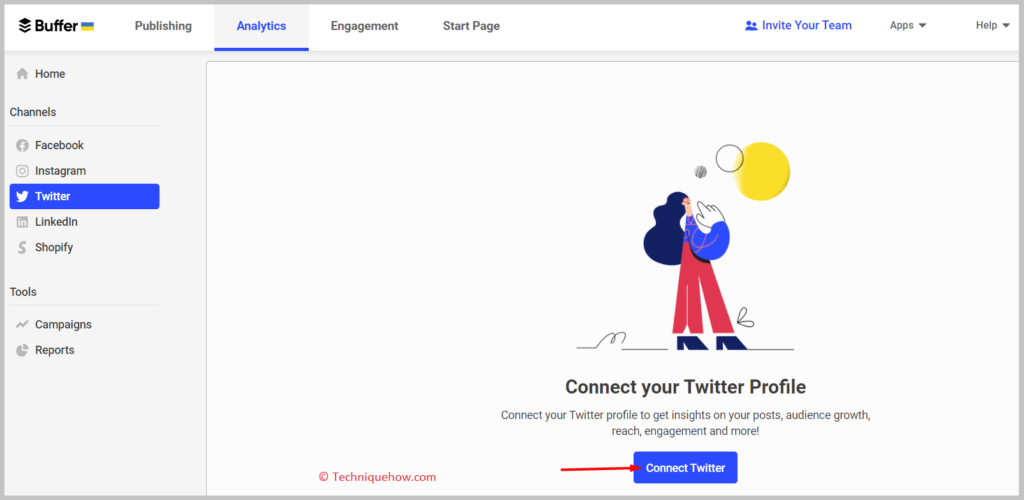Open the Apps menu
Screen dimensions: 1024x500
908,25
